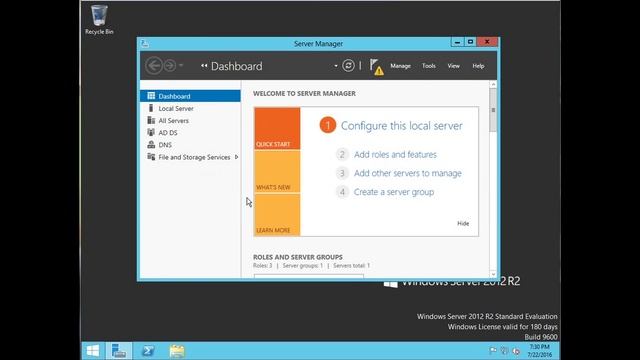This screenshot has width=640, height=360.
Task: Select the What's New tile
Action: [277, 171]
